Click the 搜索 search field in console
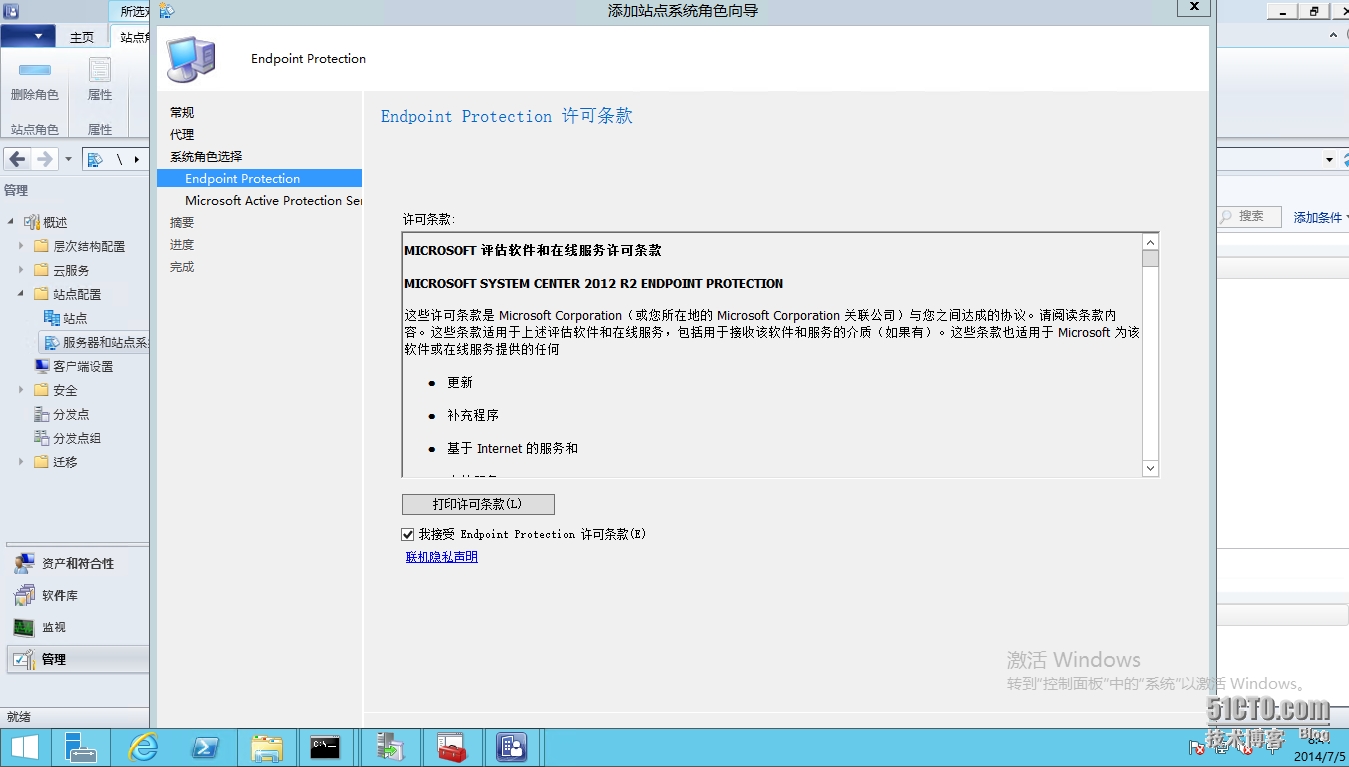The image size is (1349, 767). (x=1250, y=216)
